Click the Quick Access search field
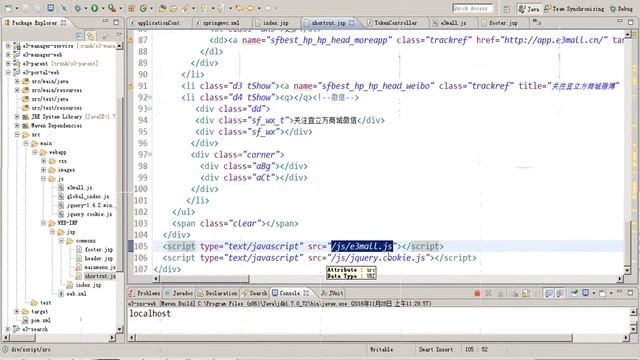This screenshot has height=360, width=640. tap(472, 9)
